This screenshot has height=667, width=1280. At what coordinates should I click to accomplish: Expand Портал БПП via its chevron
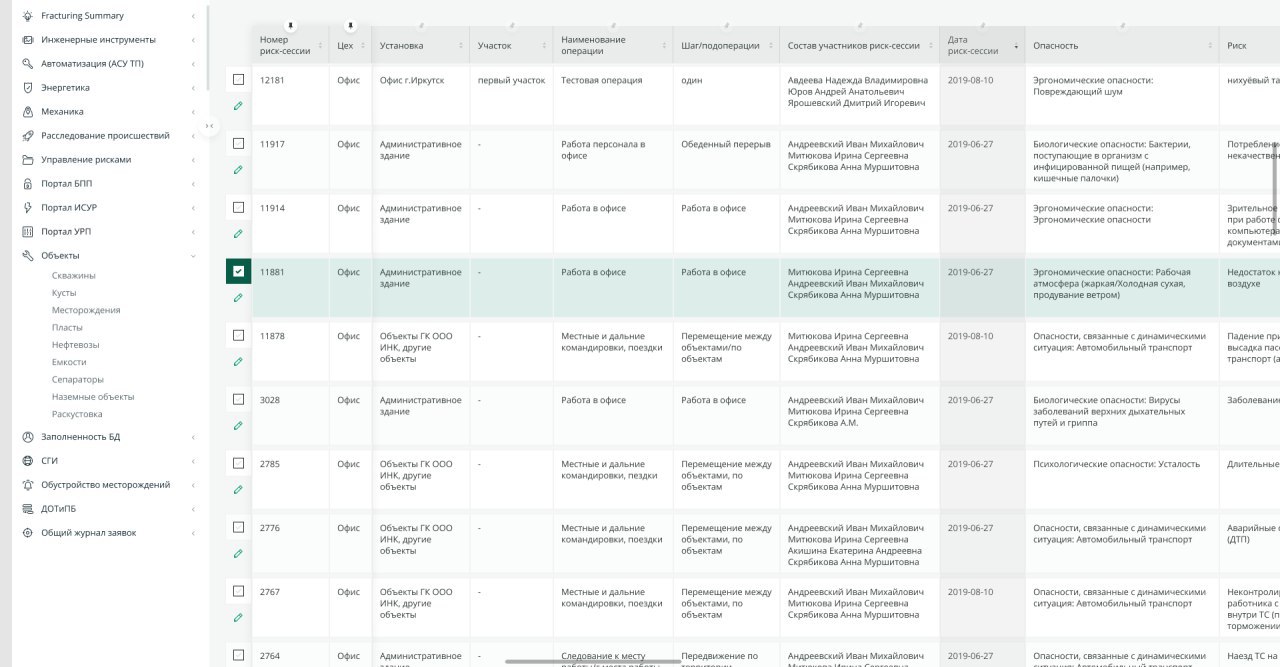193,184
